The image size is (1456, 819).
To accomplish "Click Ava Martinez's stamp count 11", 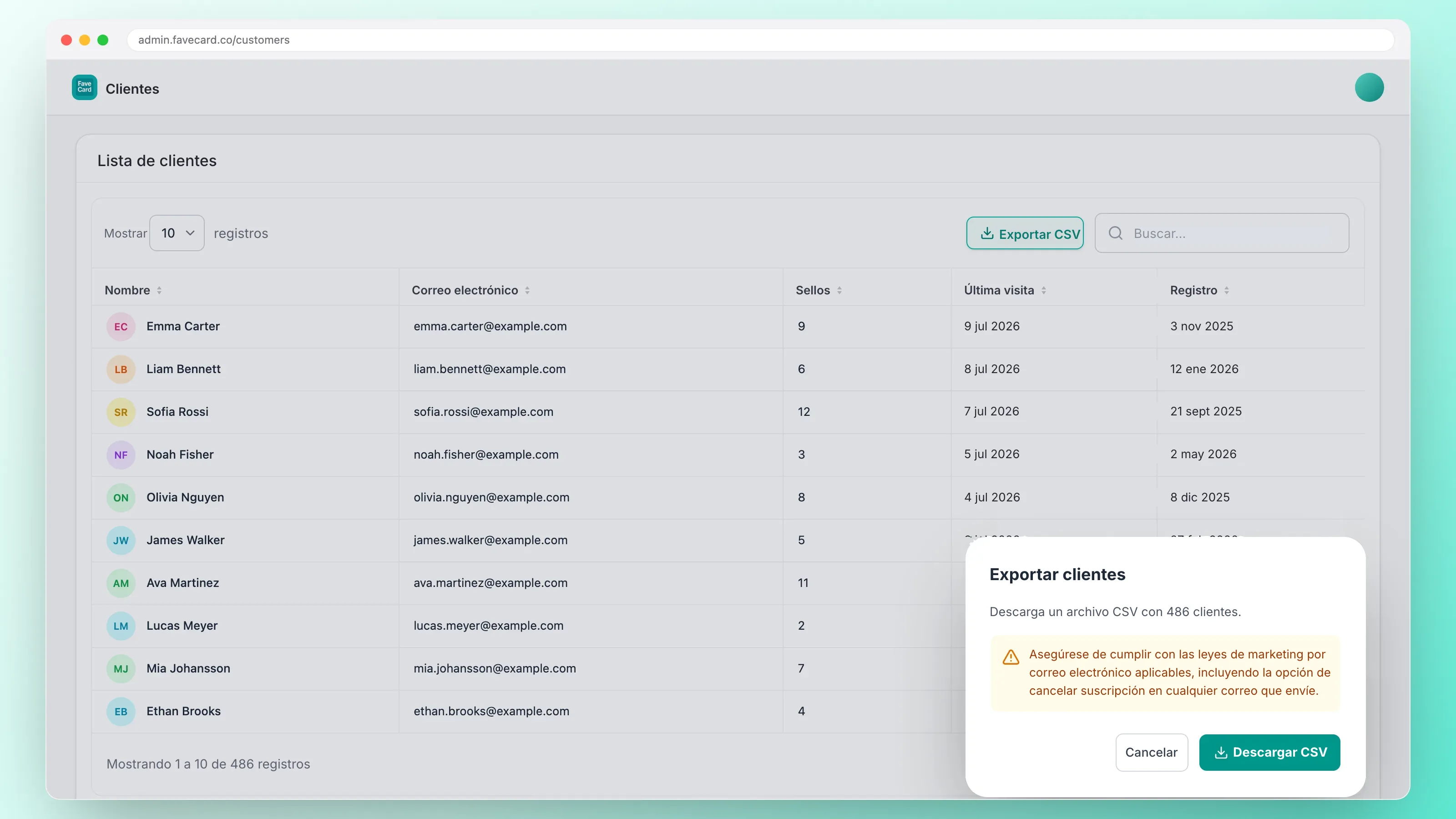I will click(x=803, y=583).
